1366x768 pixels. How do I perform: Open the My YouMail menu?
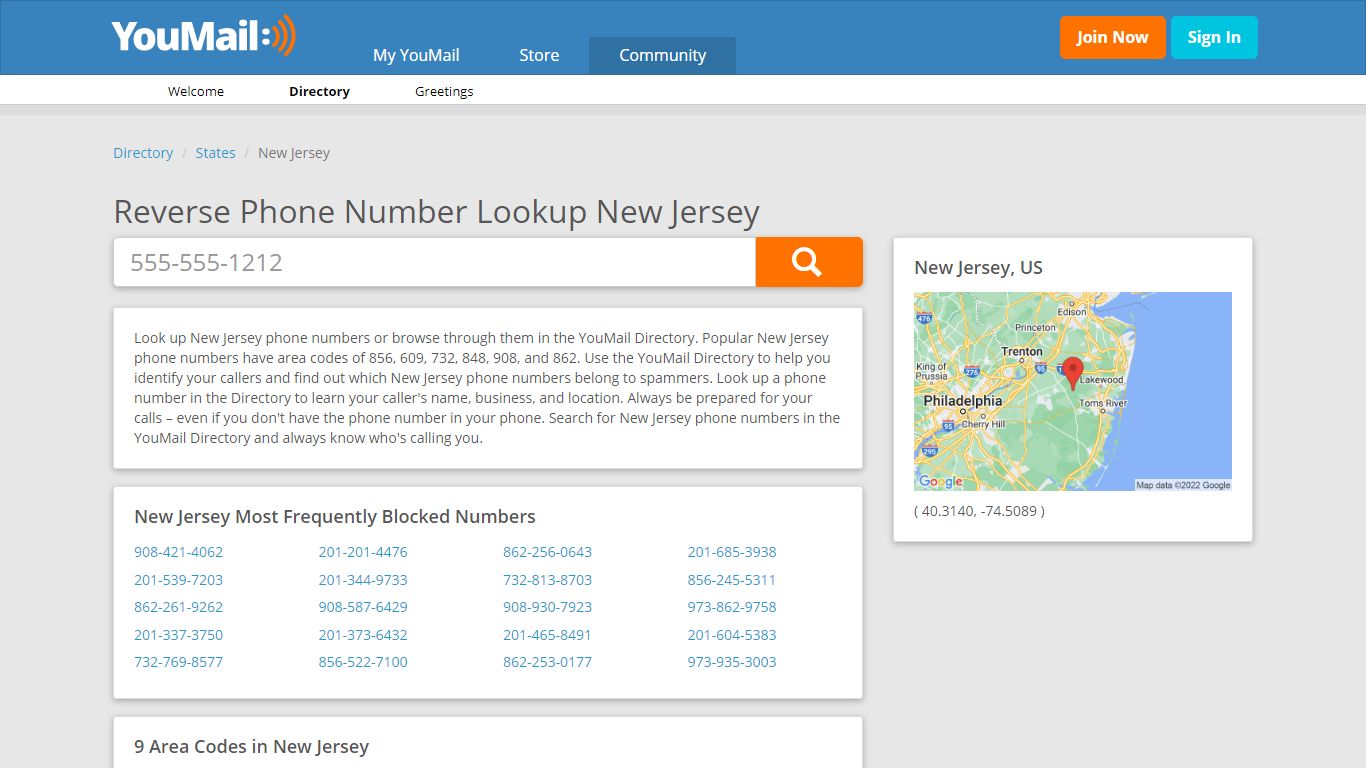tap(416, 55)
